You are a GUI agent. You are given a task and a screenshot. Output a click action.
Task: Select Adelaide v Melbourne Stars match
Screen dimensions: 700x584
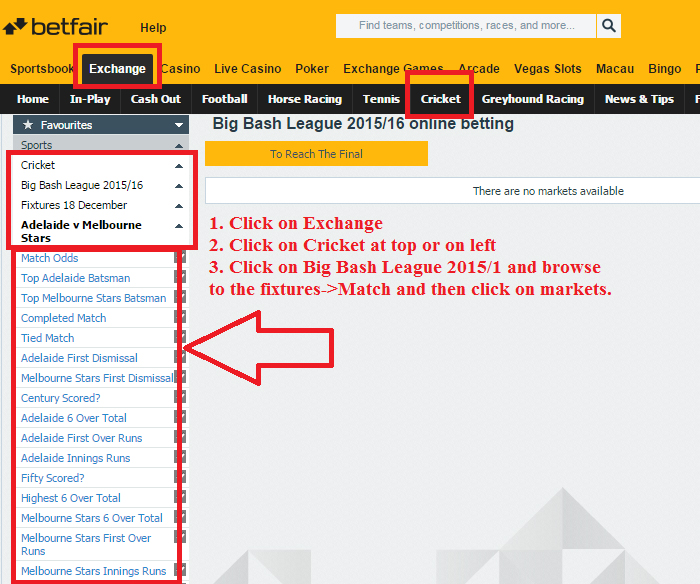click(x=81, y=231)
